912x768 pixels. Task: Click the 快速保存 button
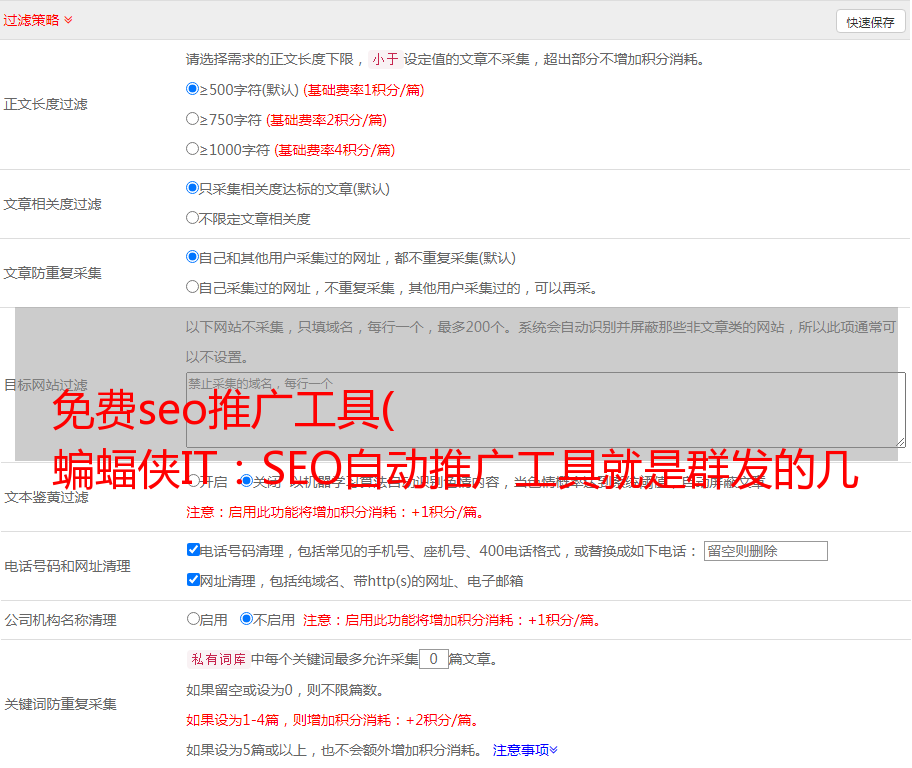click(x=870, y=22)
